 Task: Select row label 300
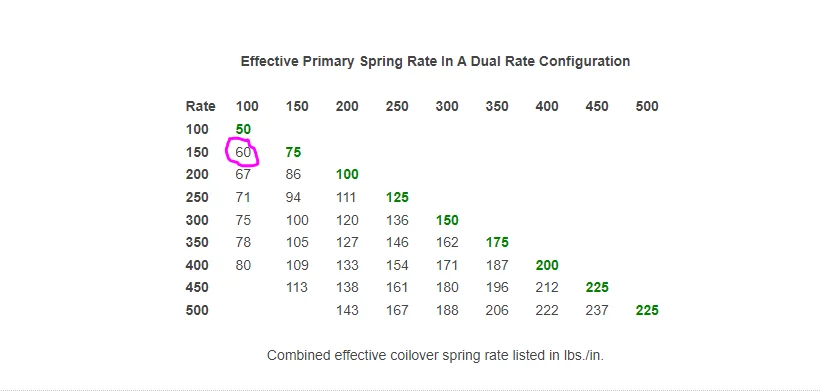[197, 220]
